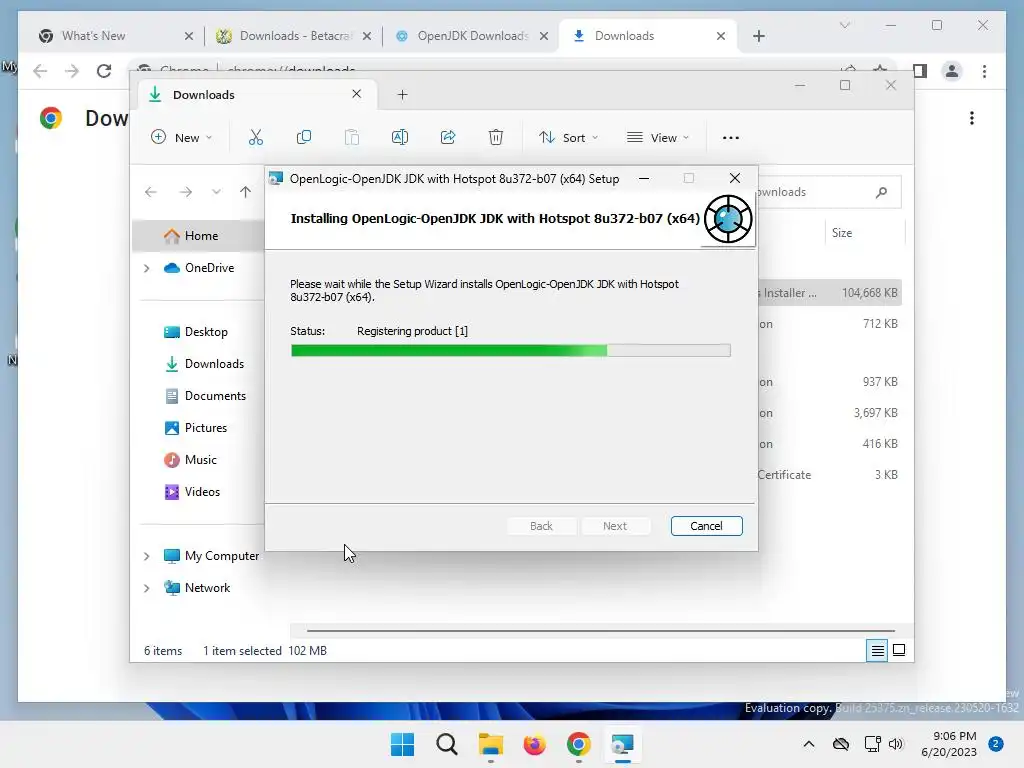Open Music in navigation pane

click(199, 460)
